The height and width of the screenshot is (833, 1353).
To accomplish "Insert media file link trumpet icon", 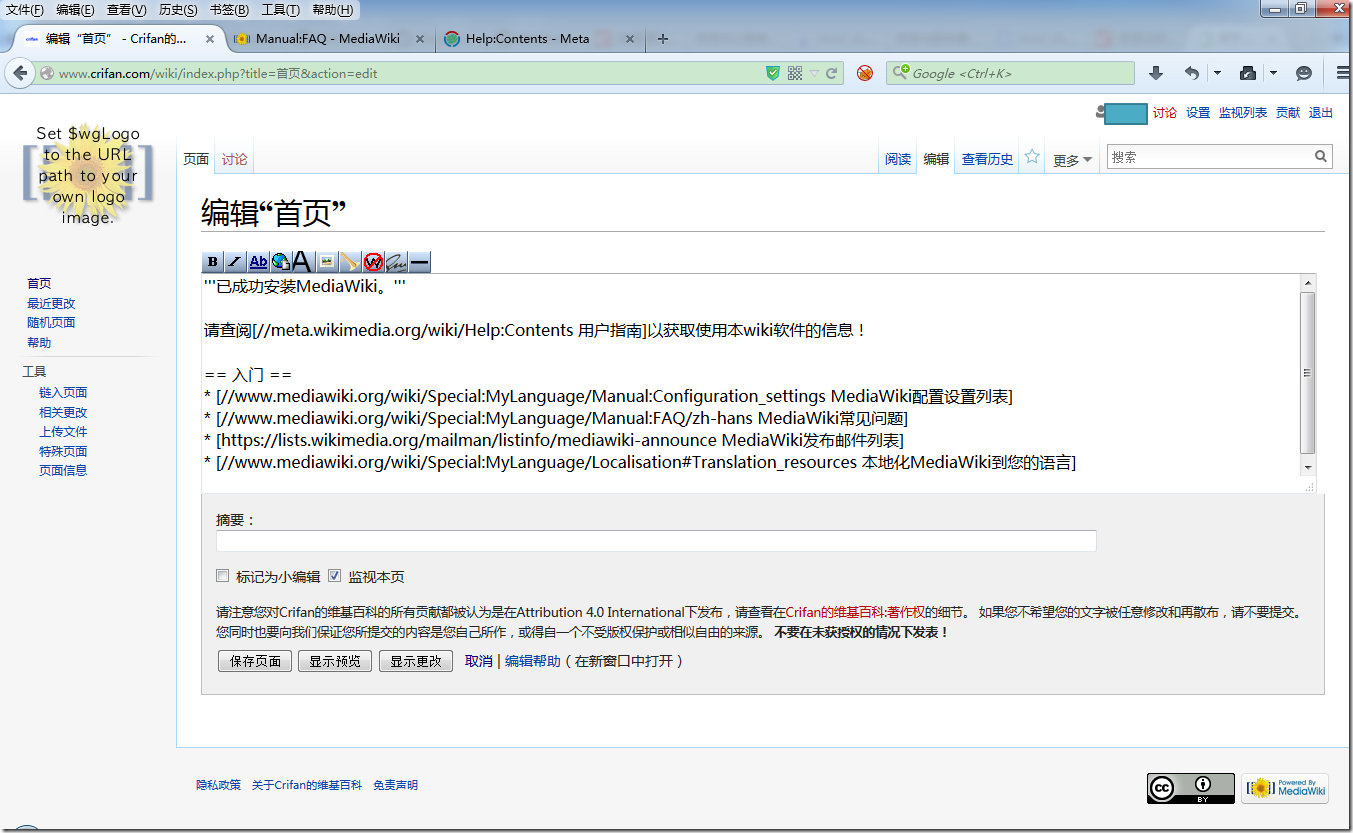I will (350, 262).
